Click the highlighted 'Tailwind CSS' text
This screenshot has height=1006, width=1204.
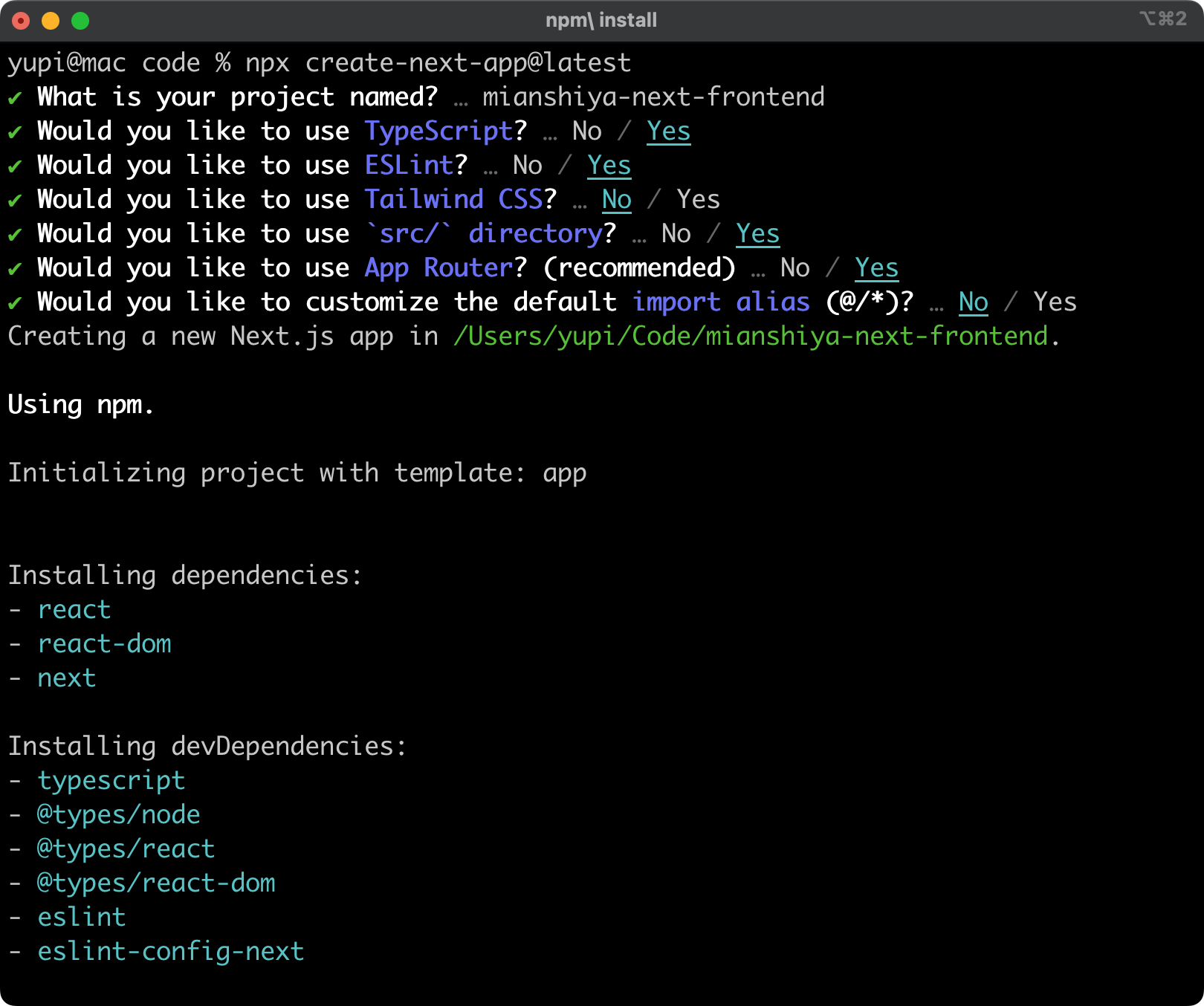[453, 200]
